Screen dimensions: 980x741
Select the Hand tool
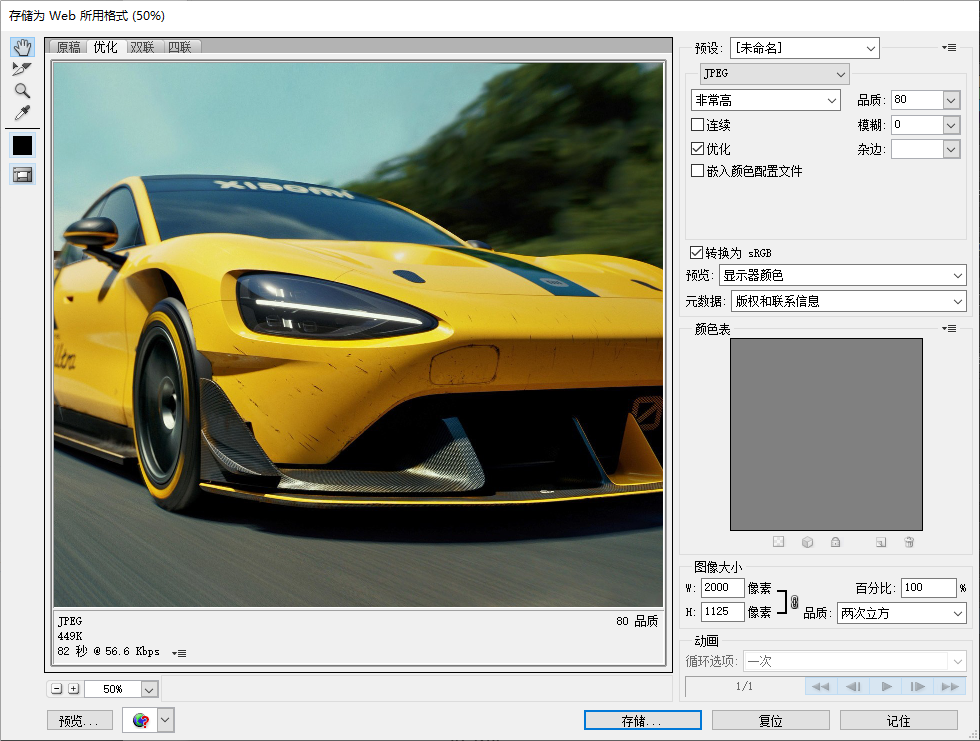pos(22,47)
